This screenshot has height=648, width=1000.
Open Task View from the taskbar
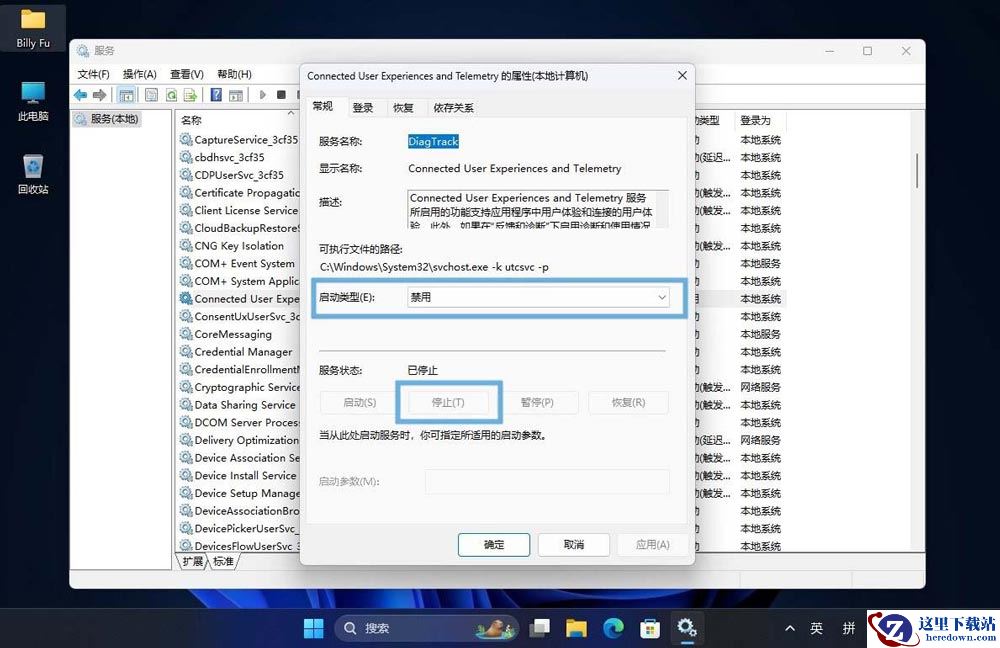point(540,628)
